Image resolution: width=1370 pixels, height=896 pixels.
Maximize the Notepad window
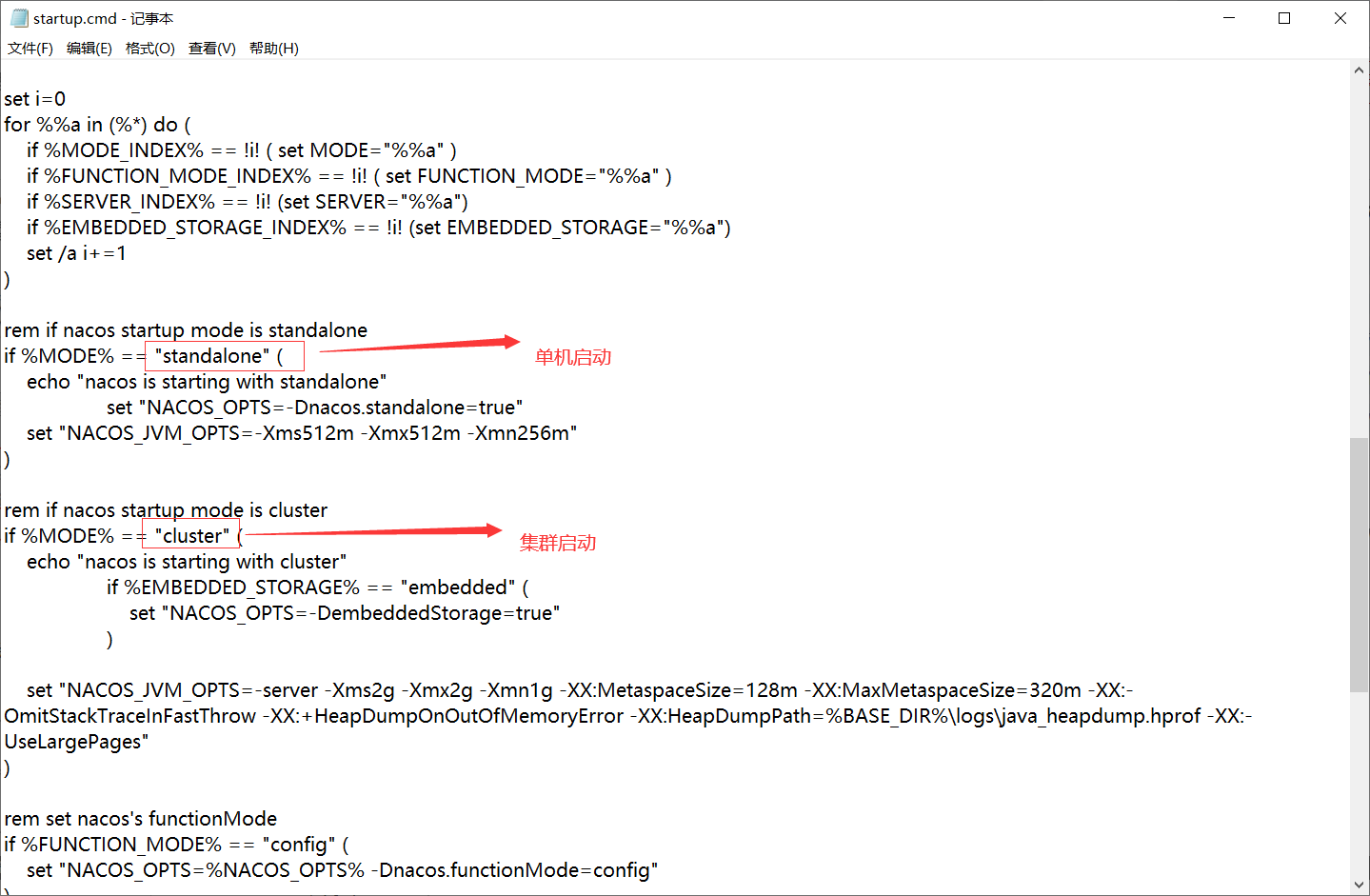point(1284,18)
